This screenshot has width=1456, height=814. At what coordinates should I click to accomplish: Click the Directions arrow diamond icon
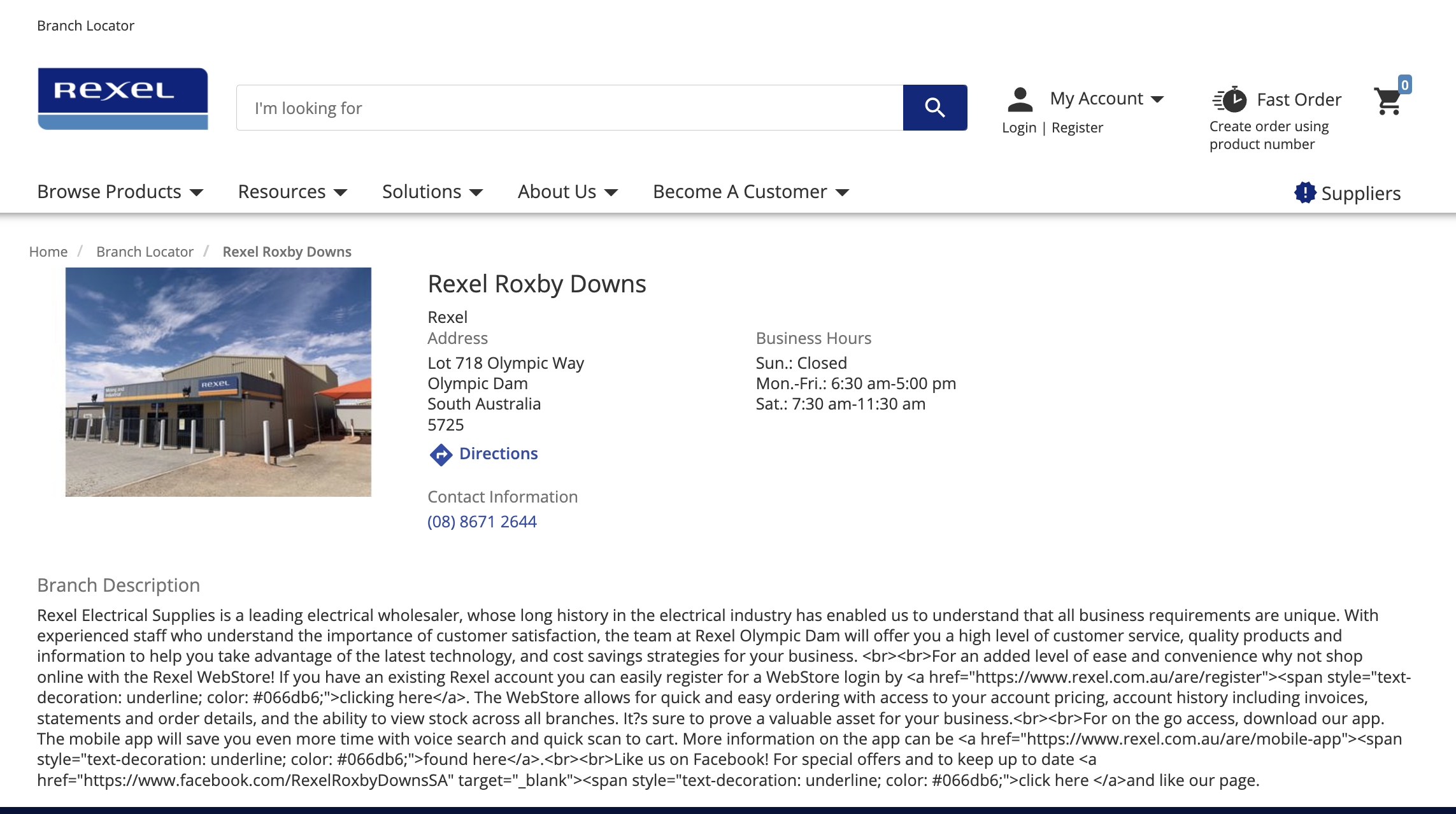coord(441,454)
